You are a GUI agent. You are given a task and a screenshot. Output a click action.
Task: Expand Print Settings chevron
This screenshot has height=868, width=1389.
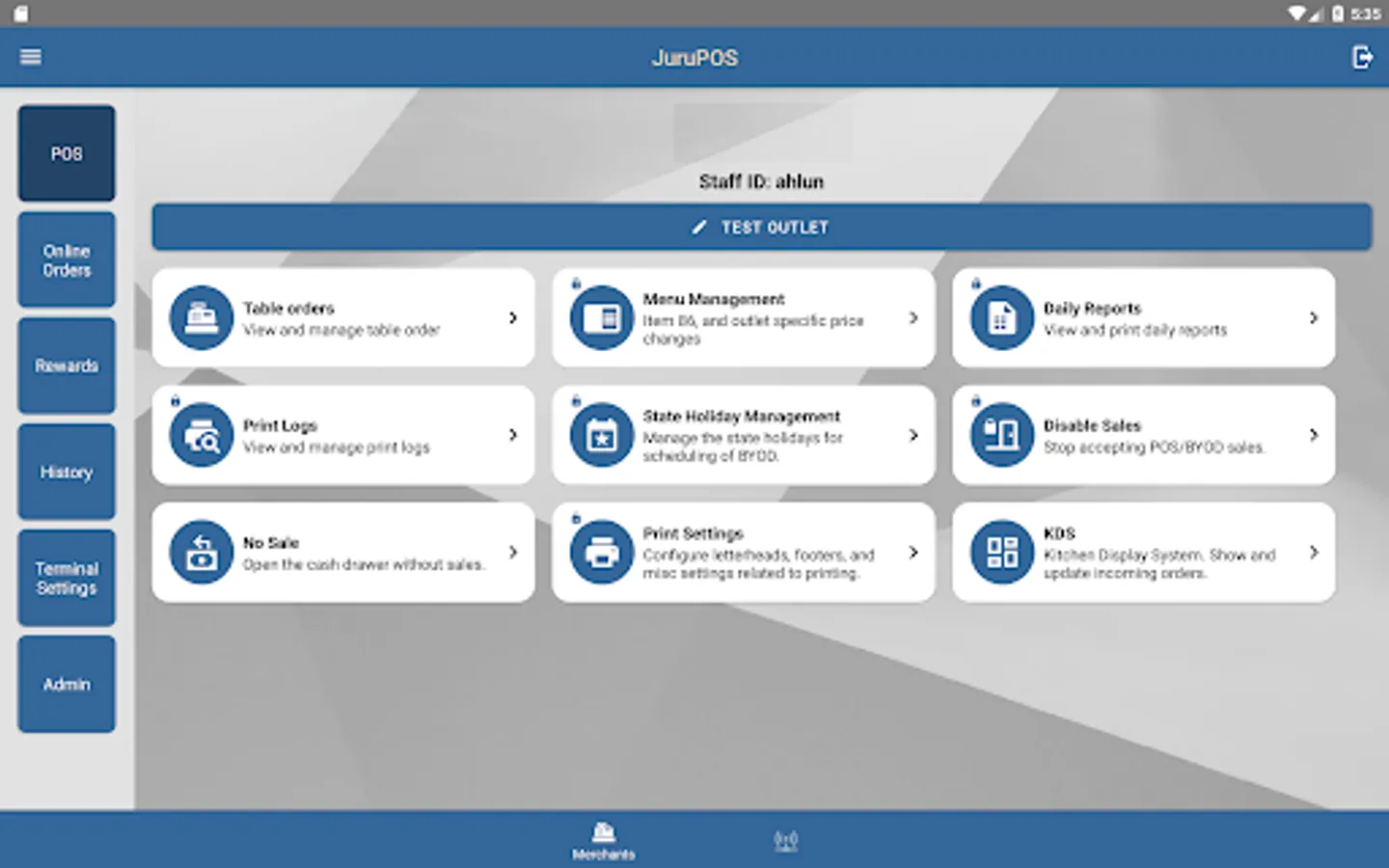click(x=913, y=553)
